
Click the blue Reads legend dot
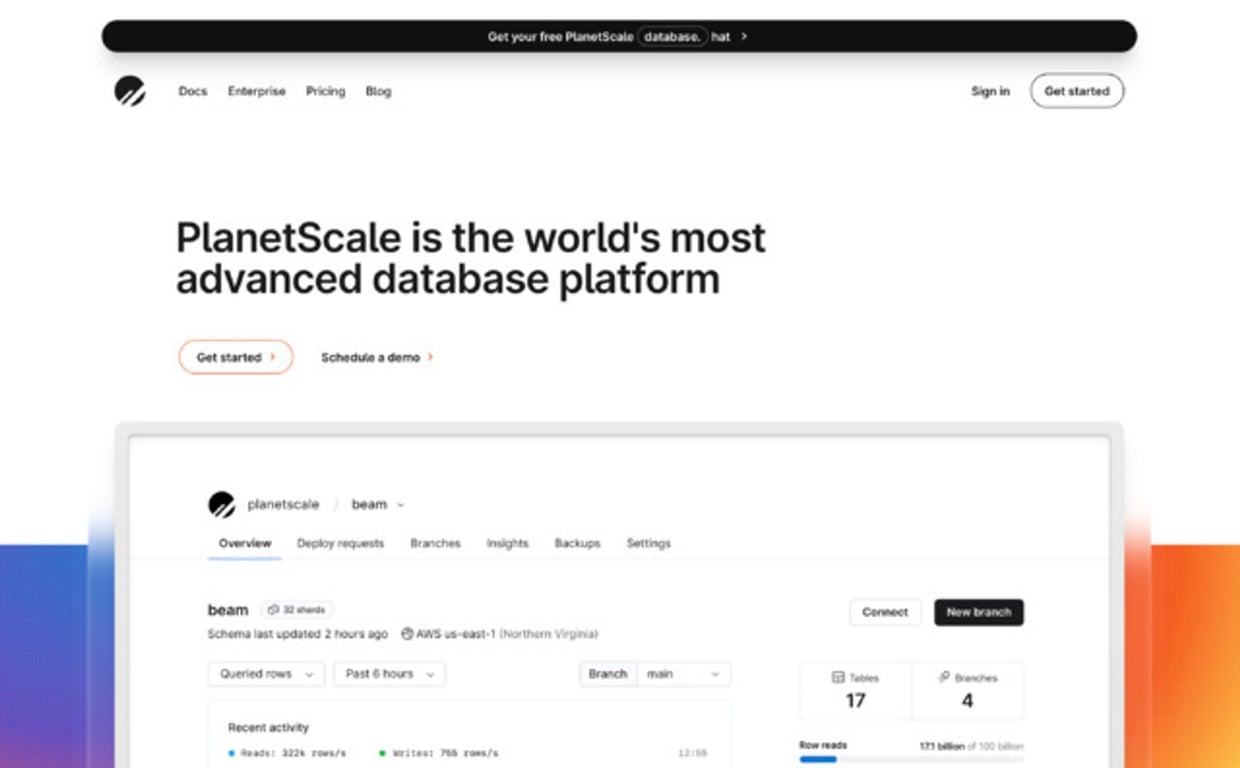[232, 753]
